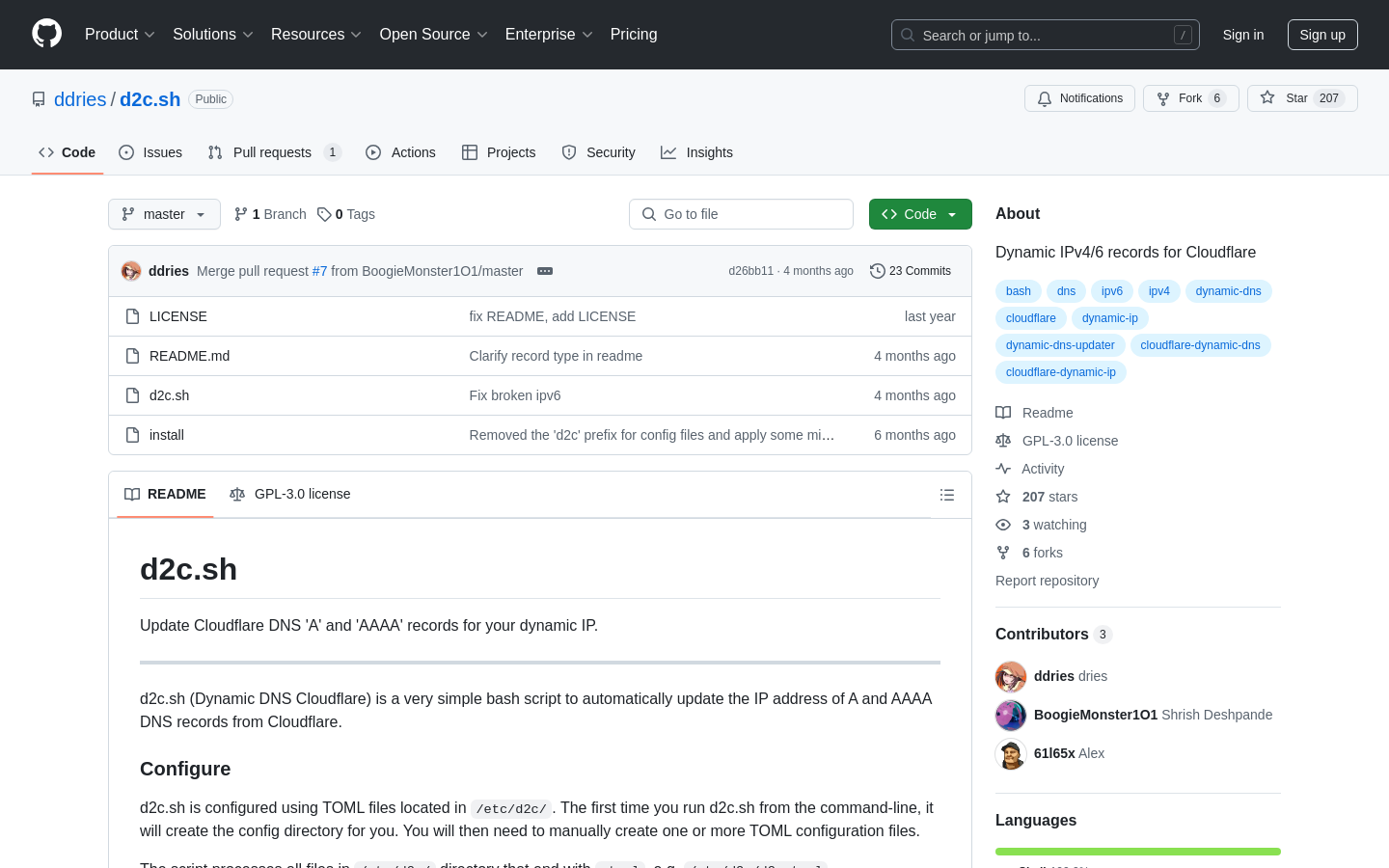Expand the commit message ellipsis button
This screenshot has width=1389, height=868.
coord(545,271)
